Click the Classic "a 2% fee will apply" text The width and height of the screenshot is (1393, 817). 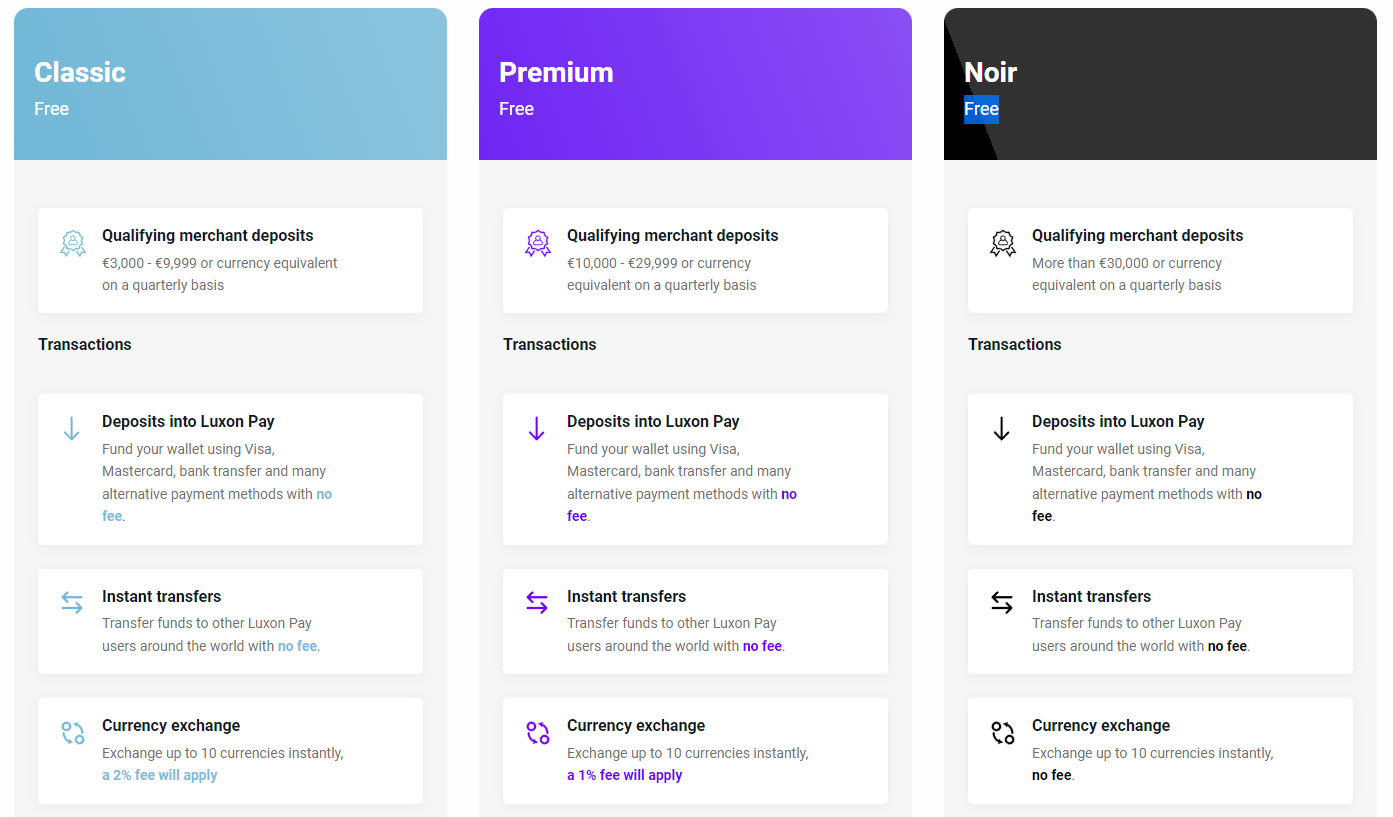pos(160,775)
